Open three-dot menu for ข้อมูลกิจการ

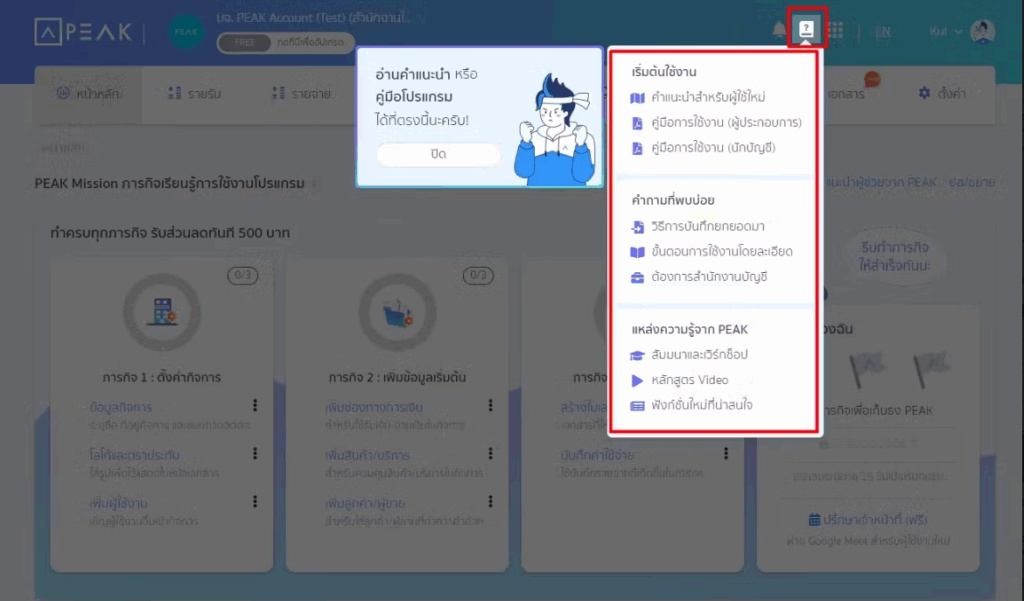255,406
